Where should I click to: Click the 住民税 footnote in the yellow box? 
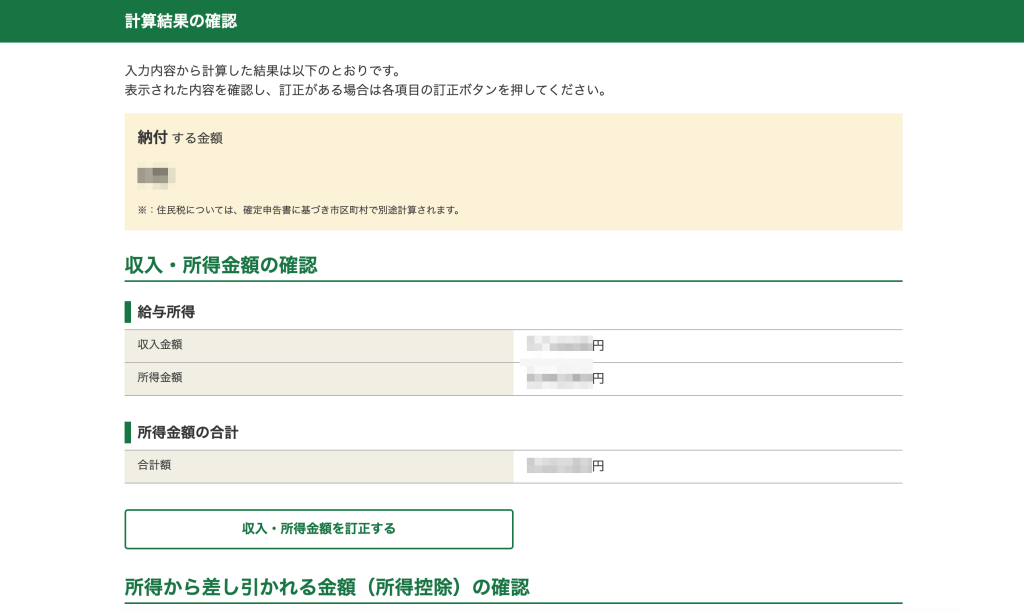pos(299,210)
